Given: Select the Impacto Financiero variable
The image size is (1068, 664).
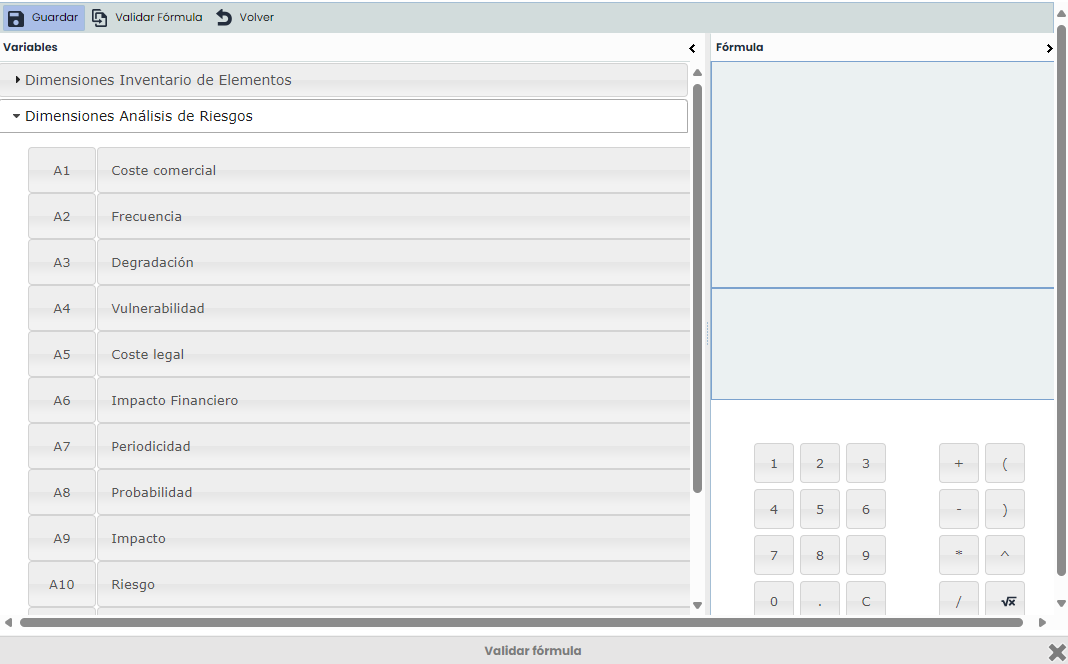Looking at the screenshot, I should (392, 401).
